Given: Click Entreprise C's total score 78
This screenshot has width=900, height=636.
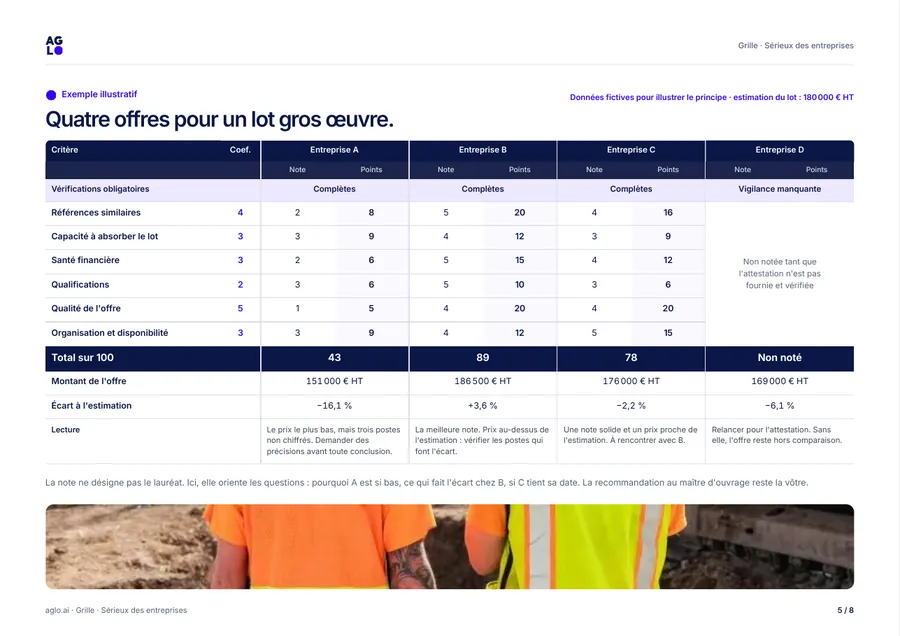Looking at the screenshot, I should (x=631, y=358).
